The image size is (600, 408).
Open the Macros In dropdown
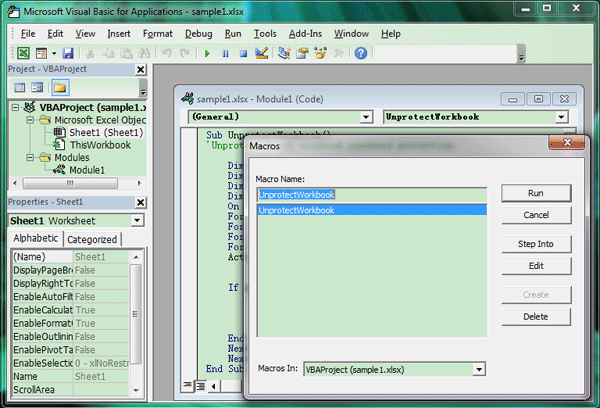click(479, 370)
